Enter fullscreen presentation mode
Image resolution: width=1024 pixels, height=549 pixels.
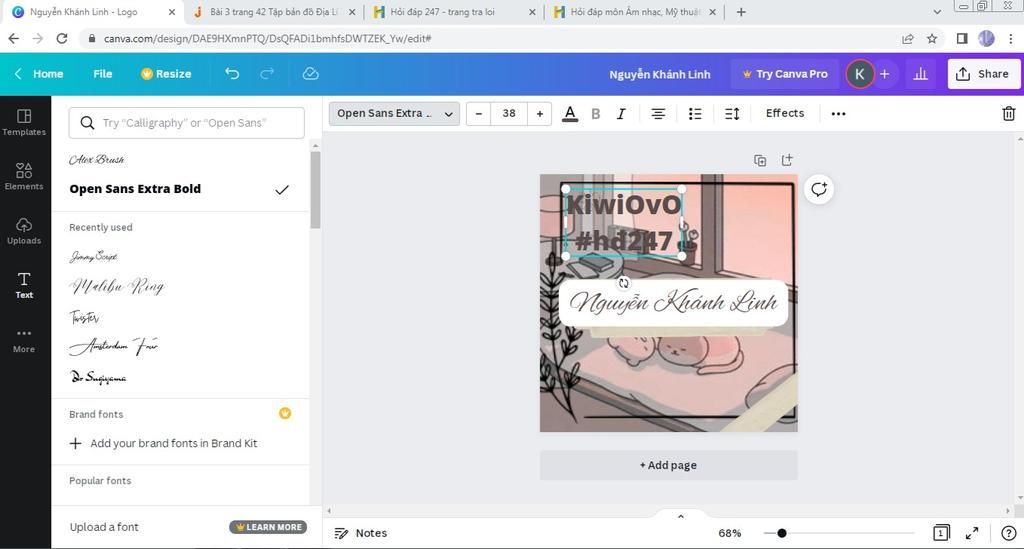tap(972, 533)
